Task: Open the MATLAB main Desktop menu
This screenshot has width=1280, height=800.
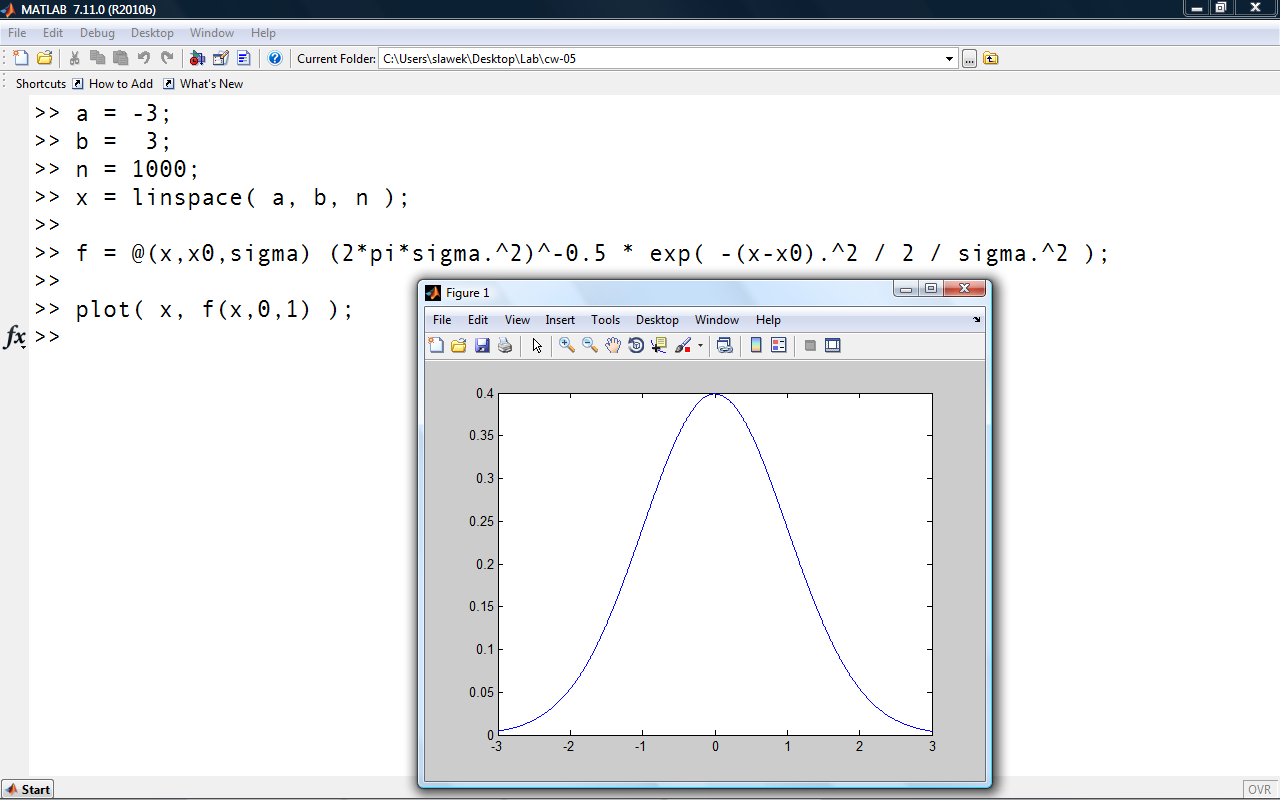Action: click(152, 33)
